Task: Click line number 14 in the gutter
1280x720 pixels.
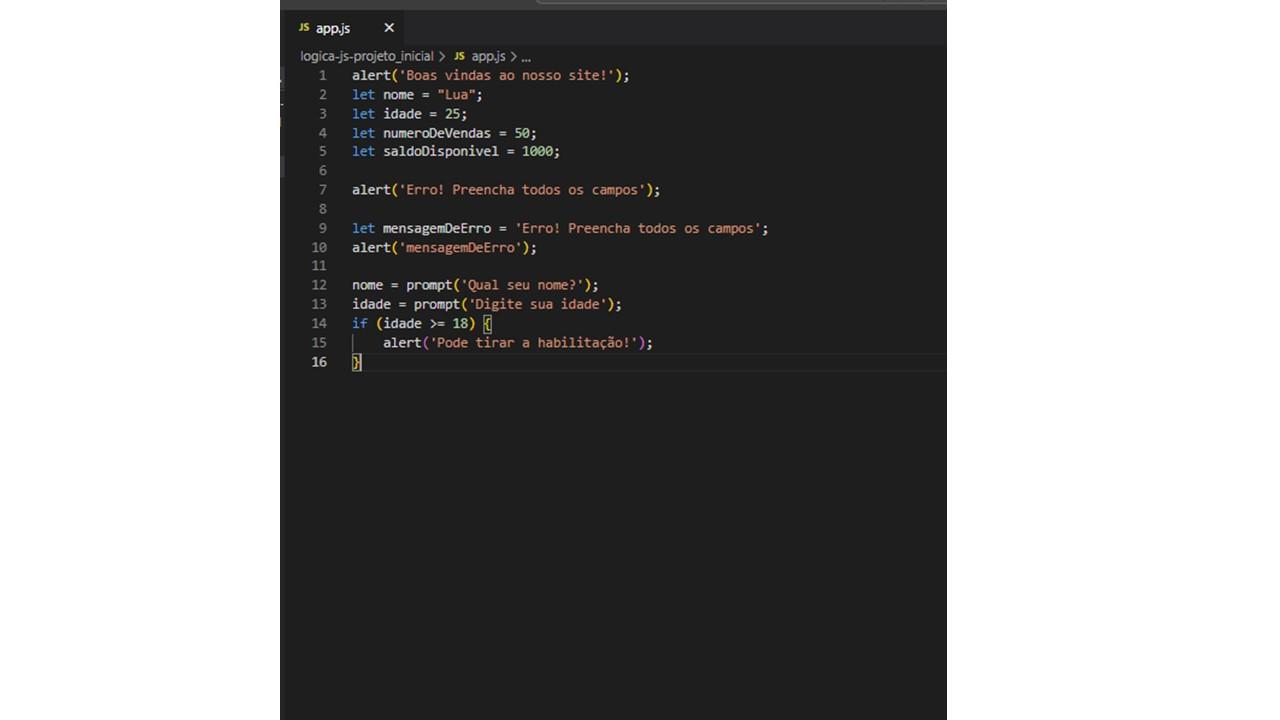Action: pos(319,323)
